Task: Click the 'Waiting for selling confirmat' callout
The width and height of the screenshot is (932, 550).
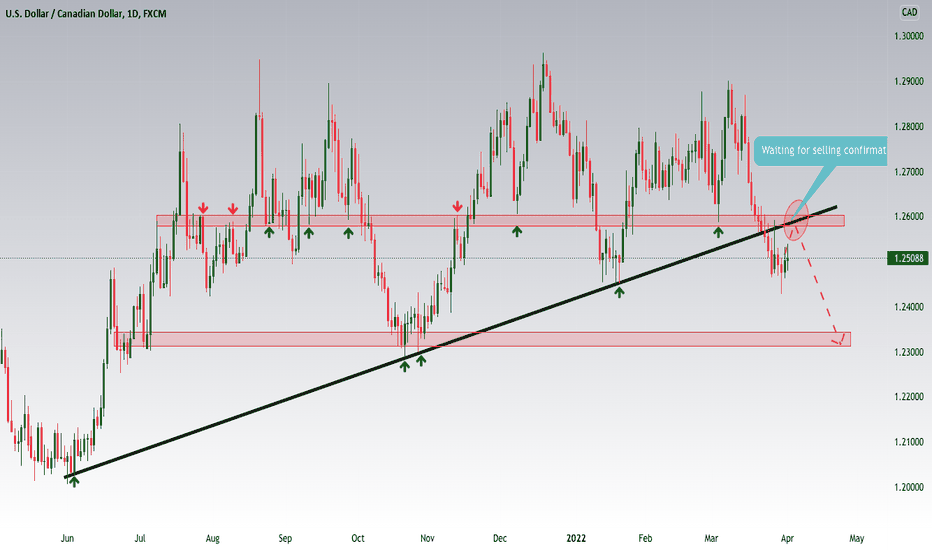Action: pos(823,150)
